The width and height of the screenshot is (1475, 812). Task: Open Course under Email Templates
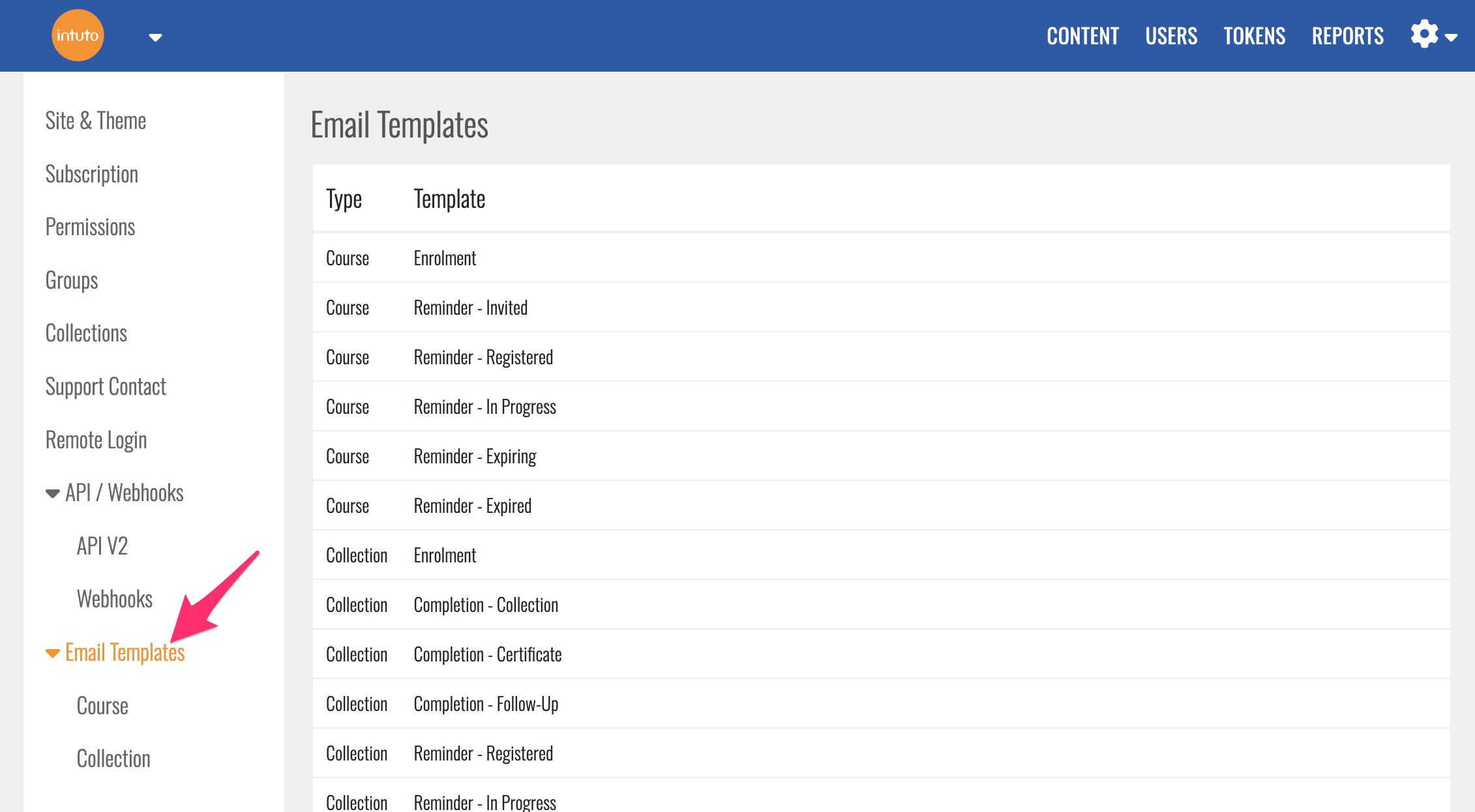102,706
